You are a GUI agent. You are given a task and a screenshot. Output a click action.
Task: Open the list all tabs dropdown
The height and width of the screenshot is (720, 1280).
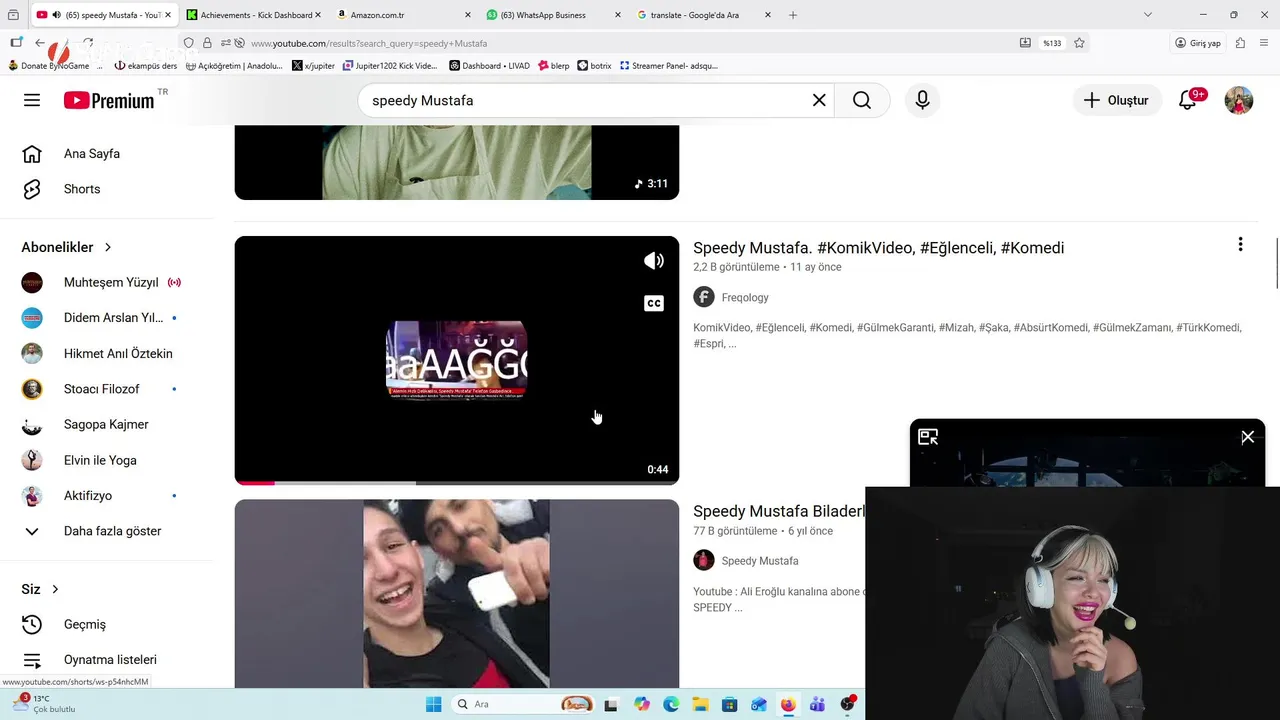[x=1148, y=15]
